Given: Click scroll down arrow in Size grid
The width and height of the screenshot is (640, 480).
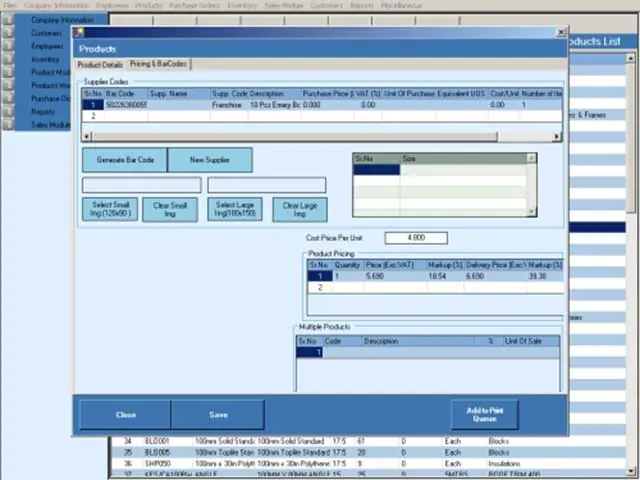Looking at the screenshot, I should click(531, 211).
